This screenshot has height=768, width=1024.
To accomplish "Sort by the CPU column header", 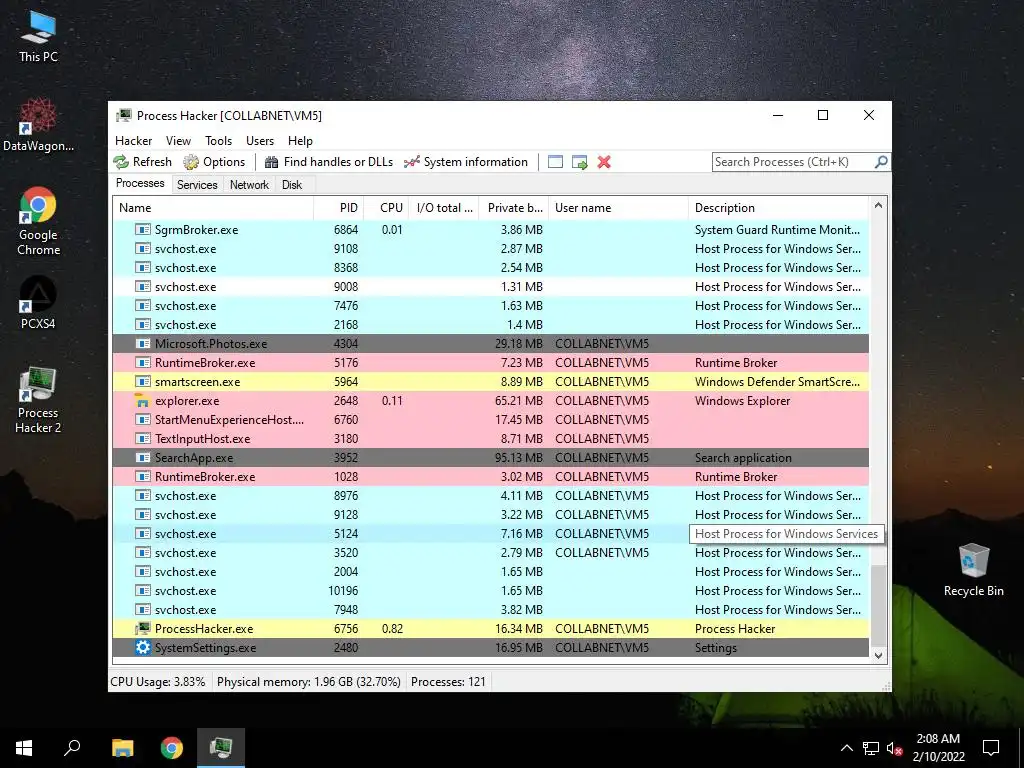I will click(x=387, y=208).
